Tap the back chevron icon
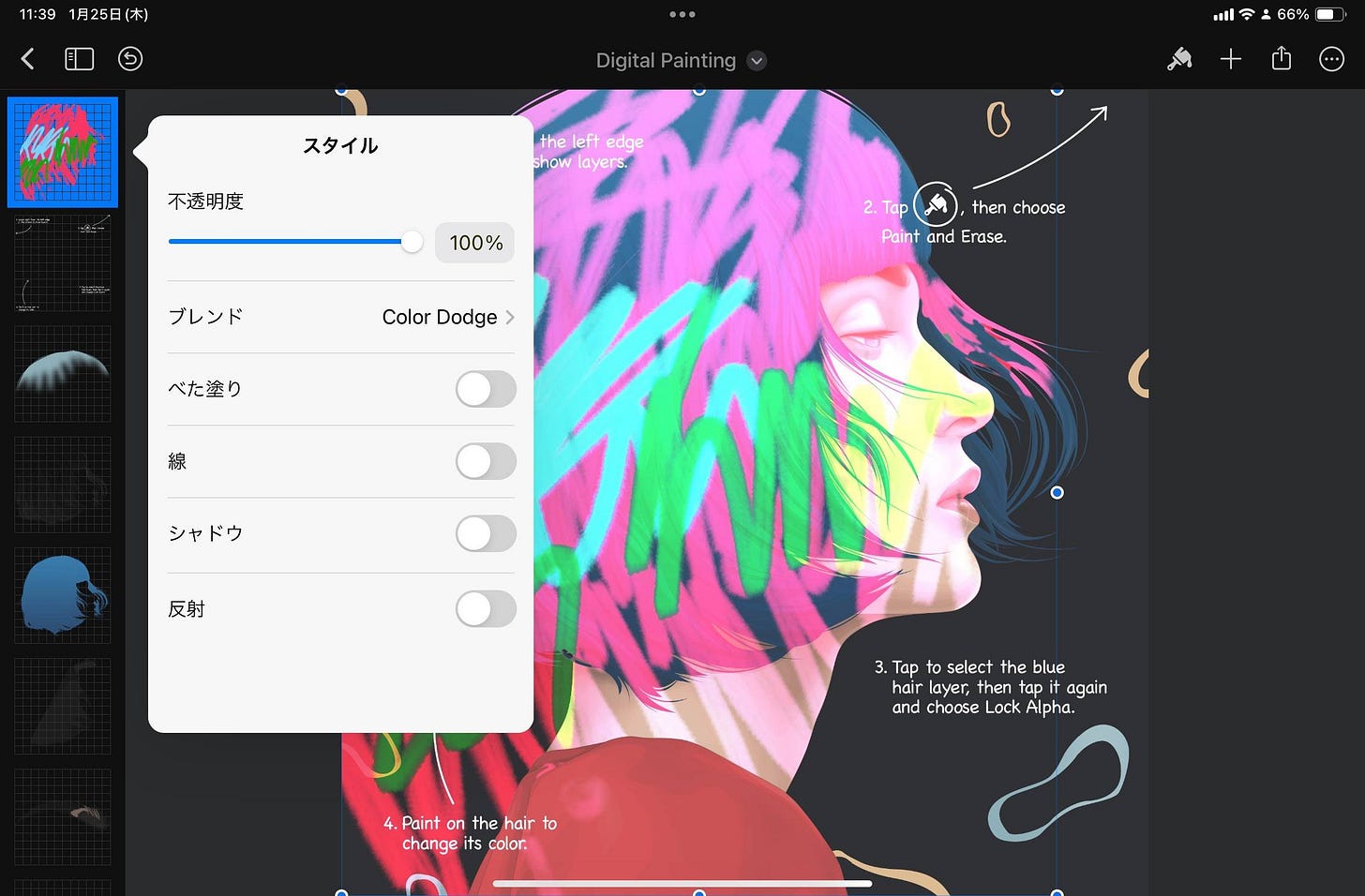This screenshot has height=896, width=1365. click(x=27, y=59)
